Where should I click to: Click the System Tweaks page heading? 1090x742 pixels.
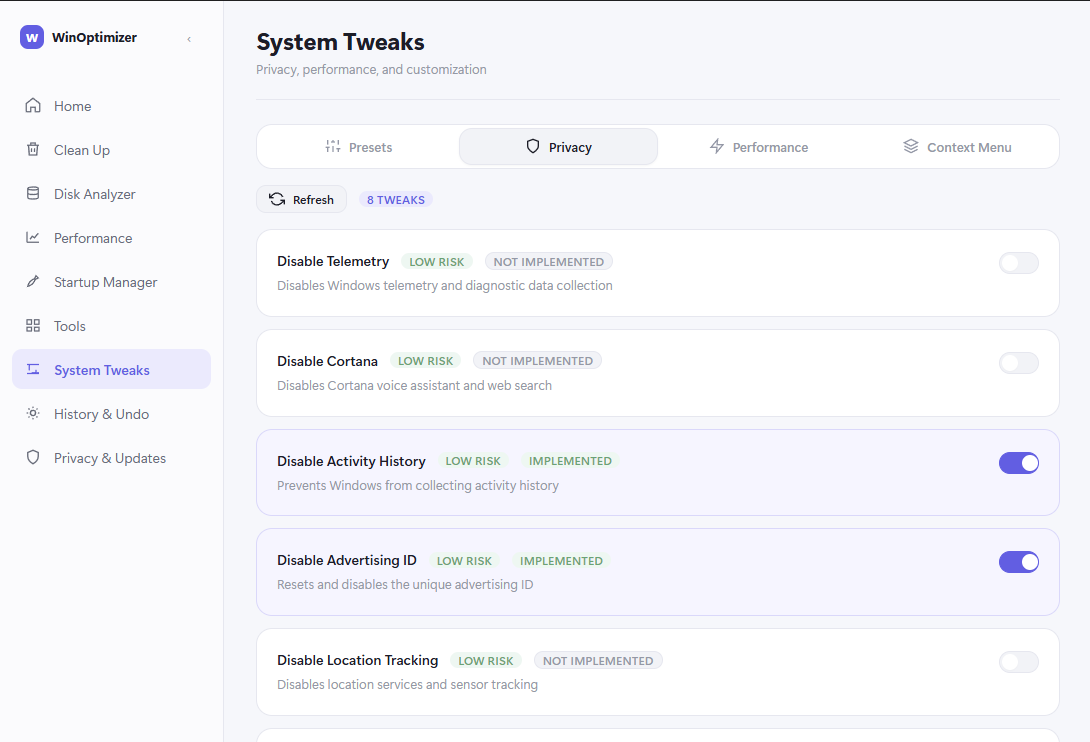point(341,42)
